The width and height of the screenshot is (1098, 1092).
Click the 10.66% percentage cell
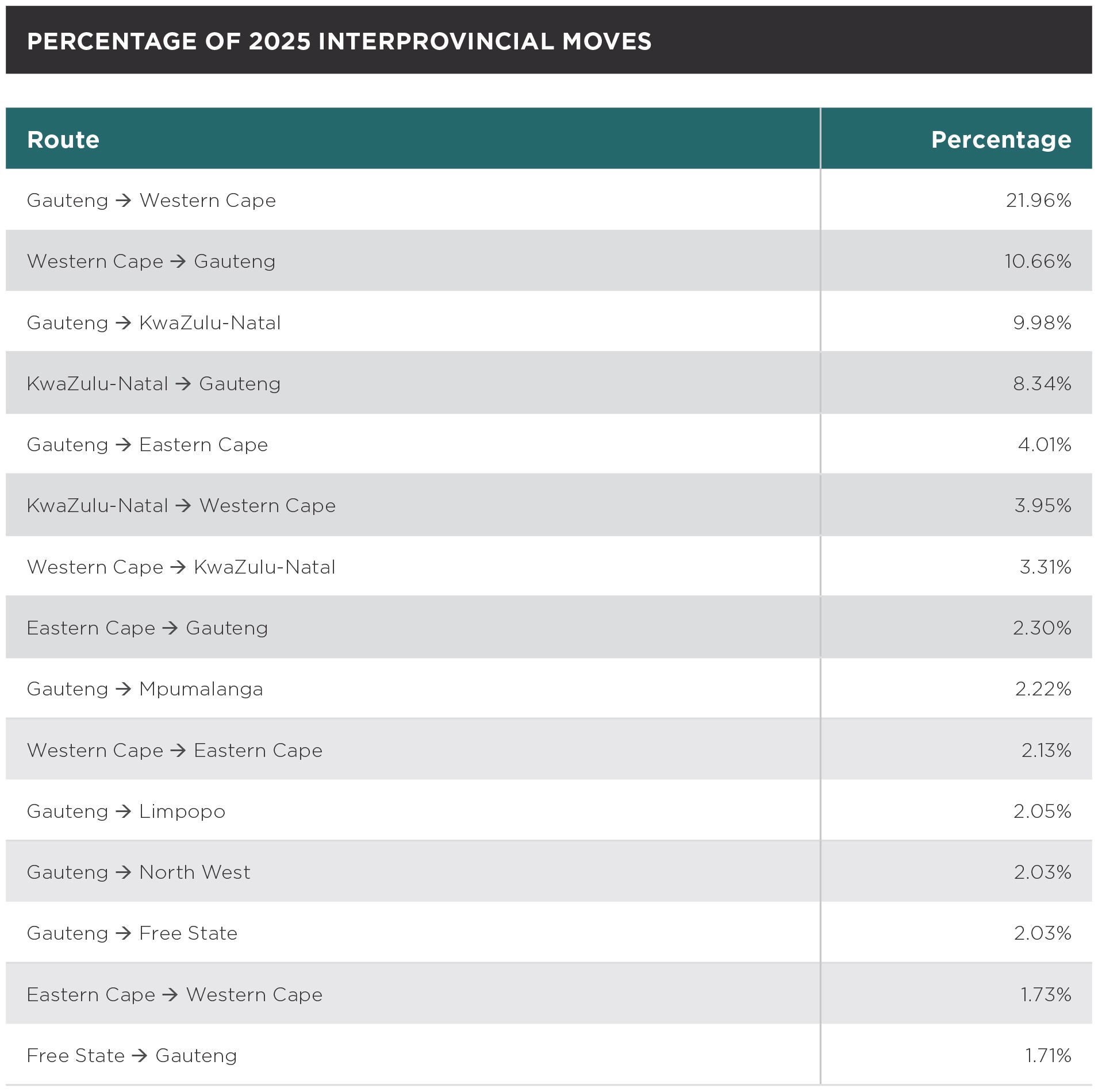[1038, 261]
